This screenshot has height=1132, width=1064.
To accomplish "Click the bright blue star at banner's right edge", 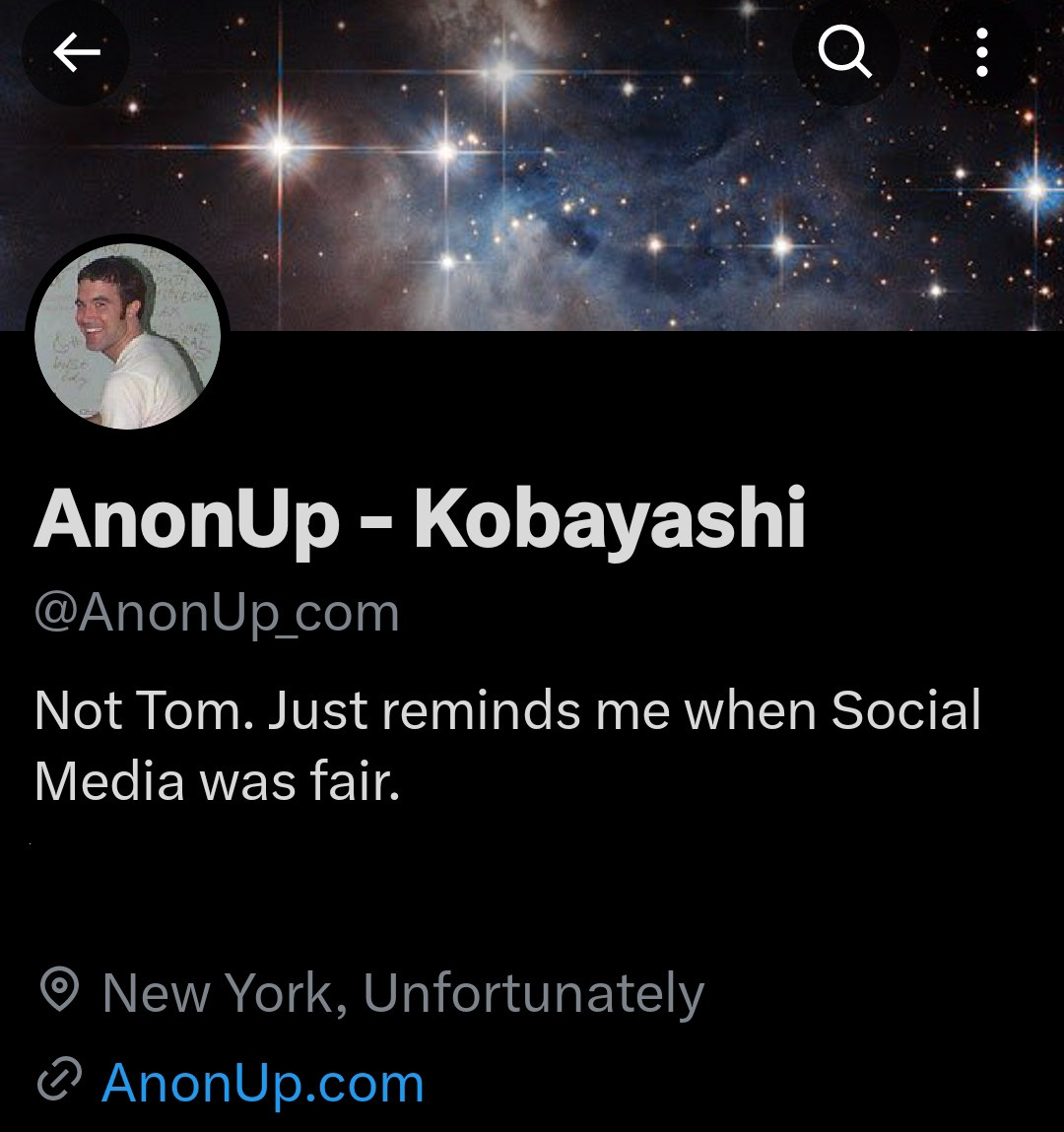I will tap(1033, 187).
